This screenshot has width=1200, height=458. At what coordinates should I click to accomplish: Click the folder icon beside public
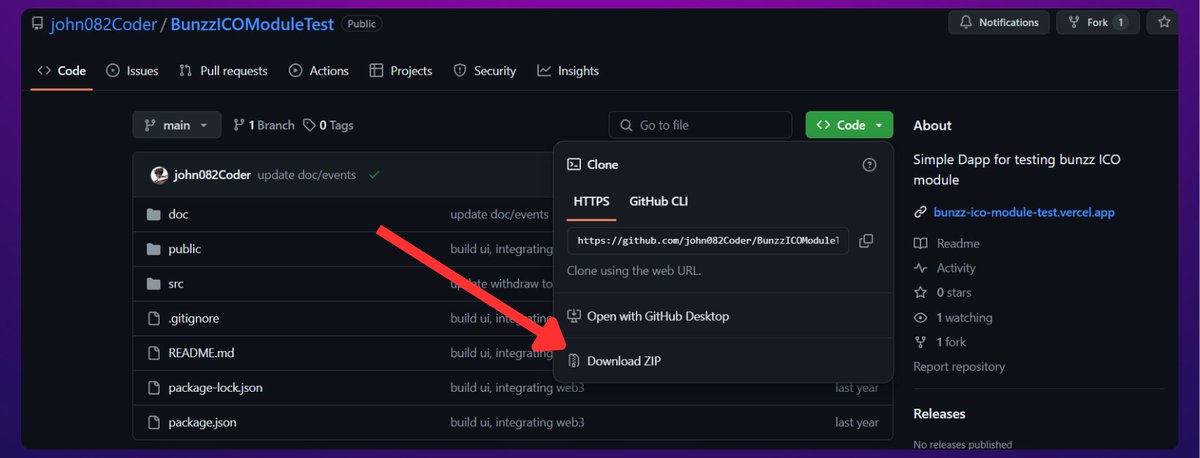(153, 249)
